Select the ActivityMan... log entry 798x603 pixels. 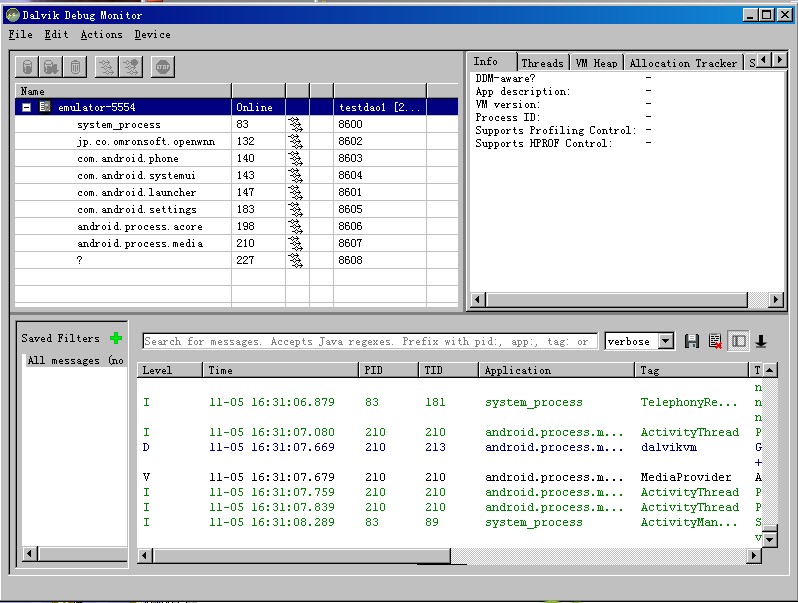(450, 522)
